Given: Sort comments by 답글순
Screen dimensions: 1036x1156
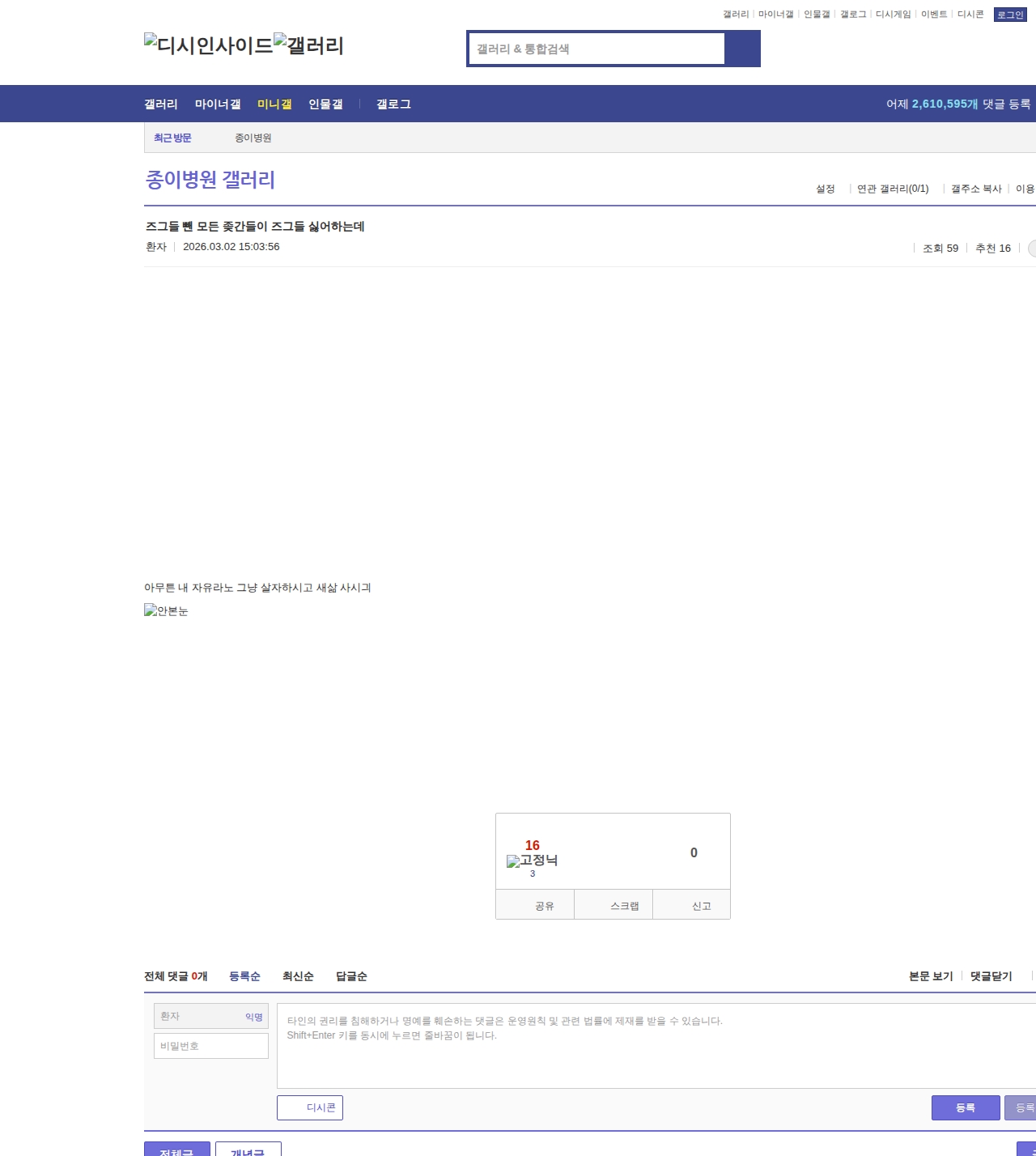Looking at the screenshot, I should (x=351, y=976).
